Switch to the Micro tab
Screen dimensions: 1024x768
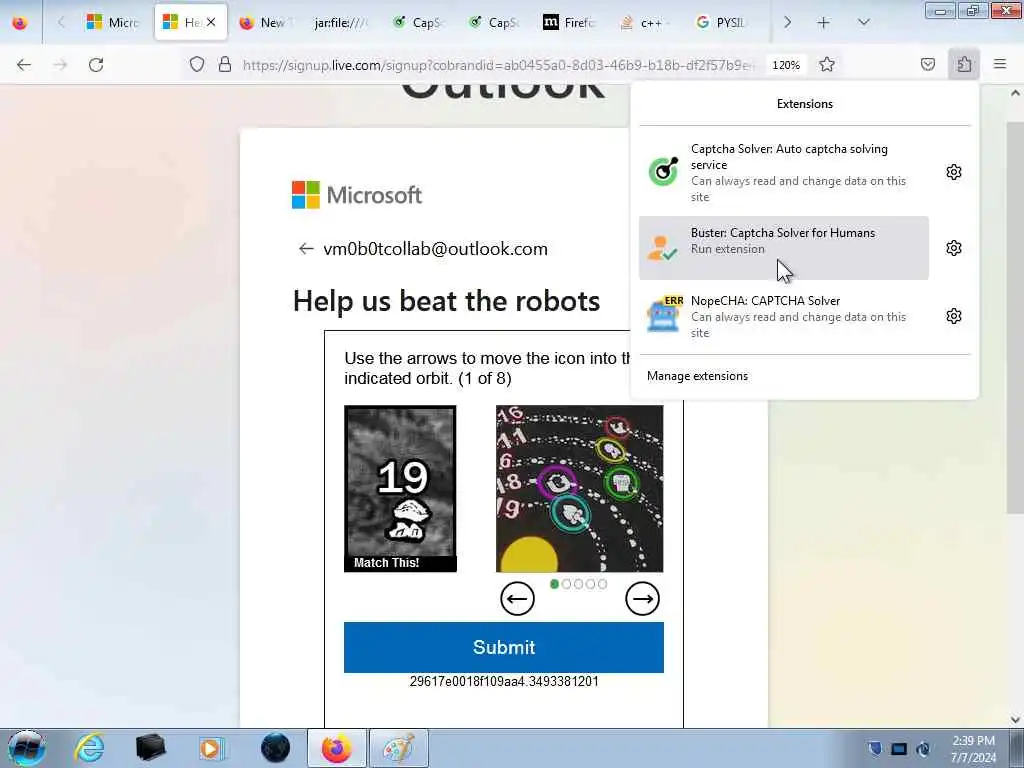click(x=114, y=22)
